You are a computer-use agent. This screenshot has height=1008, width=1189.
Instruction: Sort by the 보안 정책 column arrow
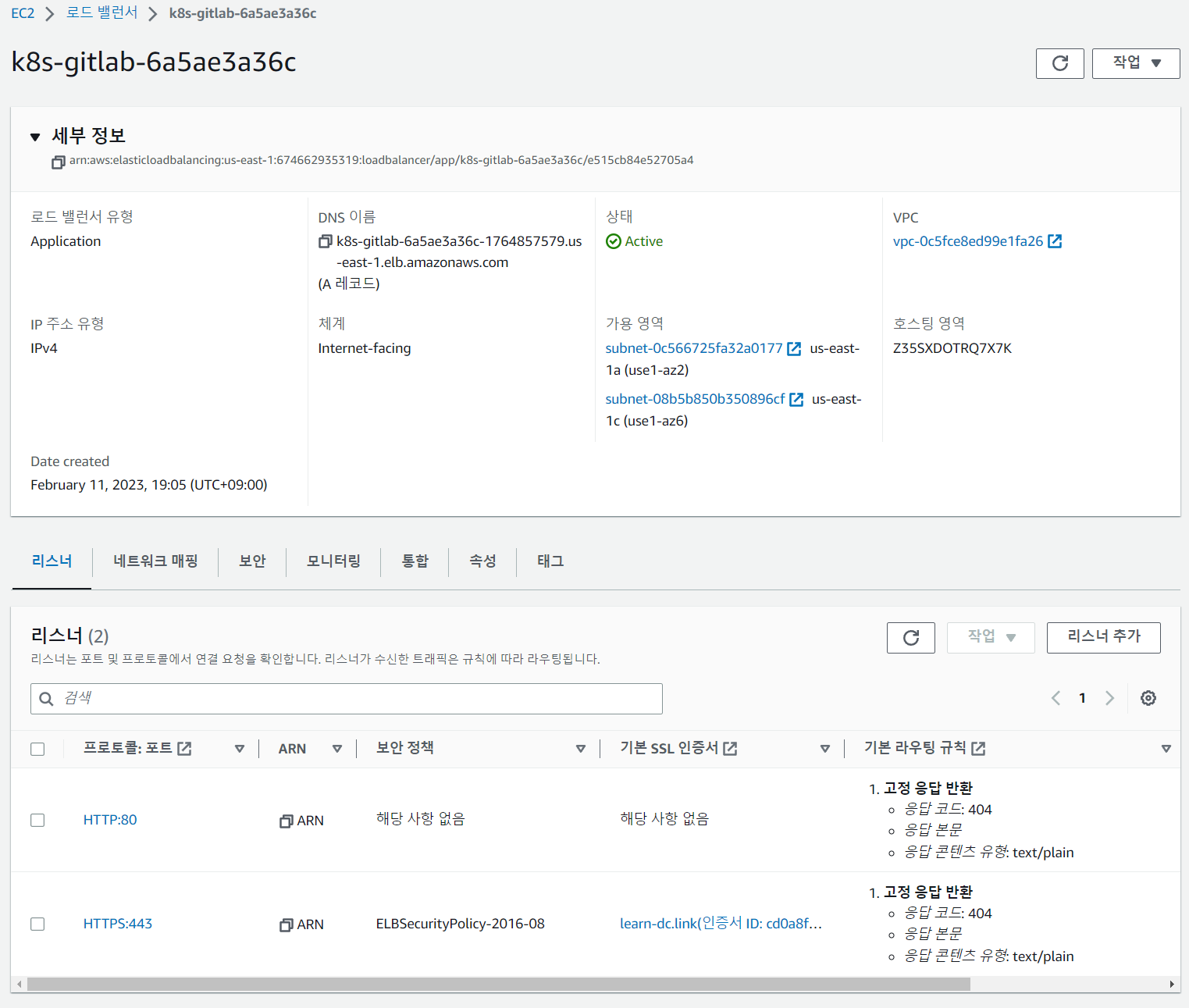[580, 749]
